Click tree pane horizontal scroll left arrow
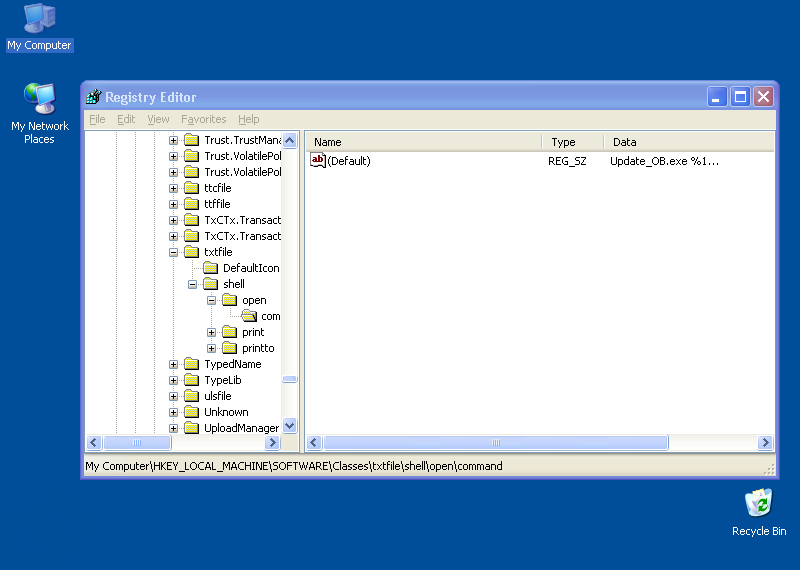800x570 pixels. pyautogui.click(x=94, y=442)
